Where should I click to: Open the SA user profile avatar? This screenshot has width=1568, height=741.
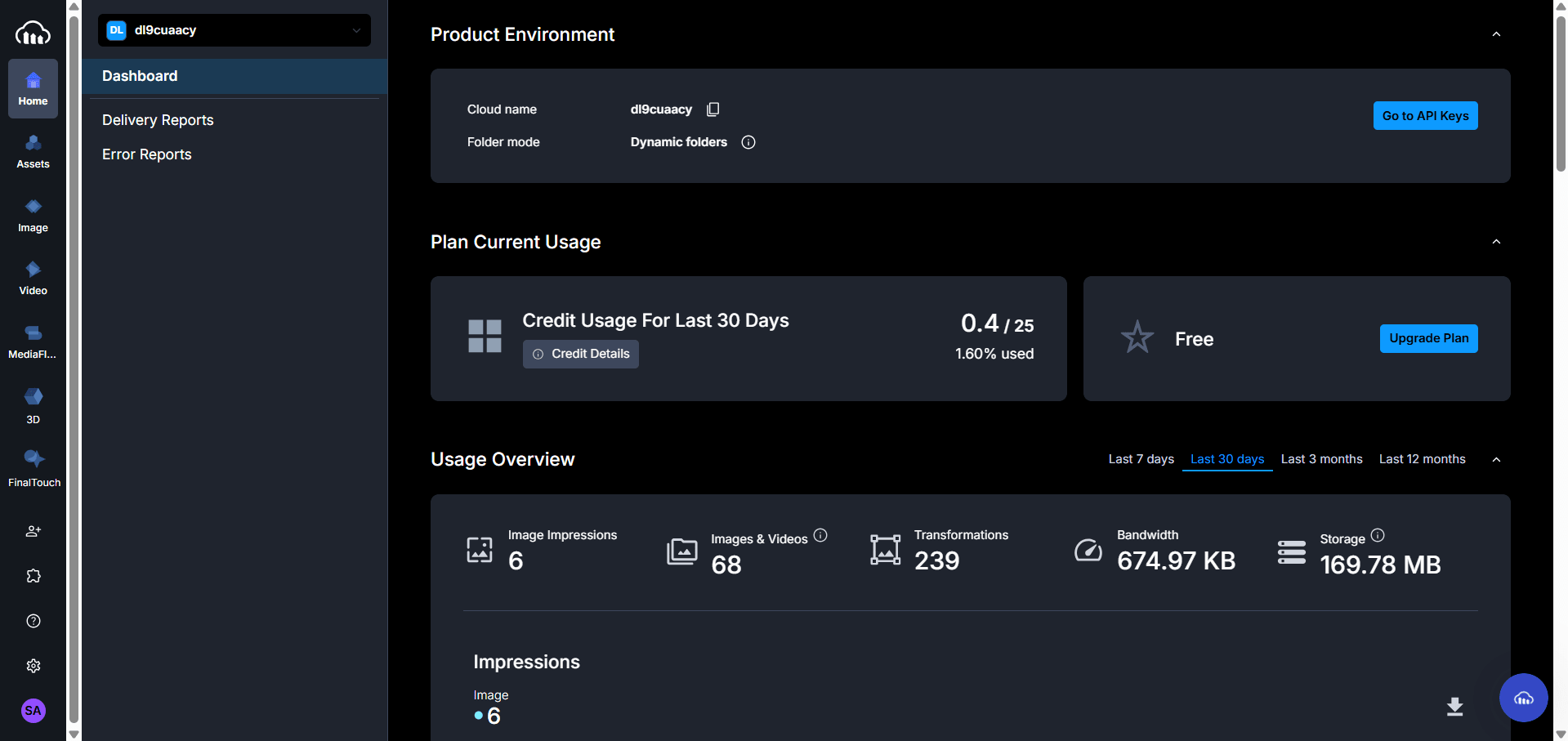click(33, 711)
